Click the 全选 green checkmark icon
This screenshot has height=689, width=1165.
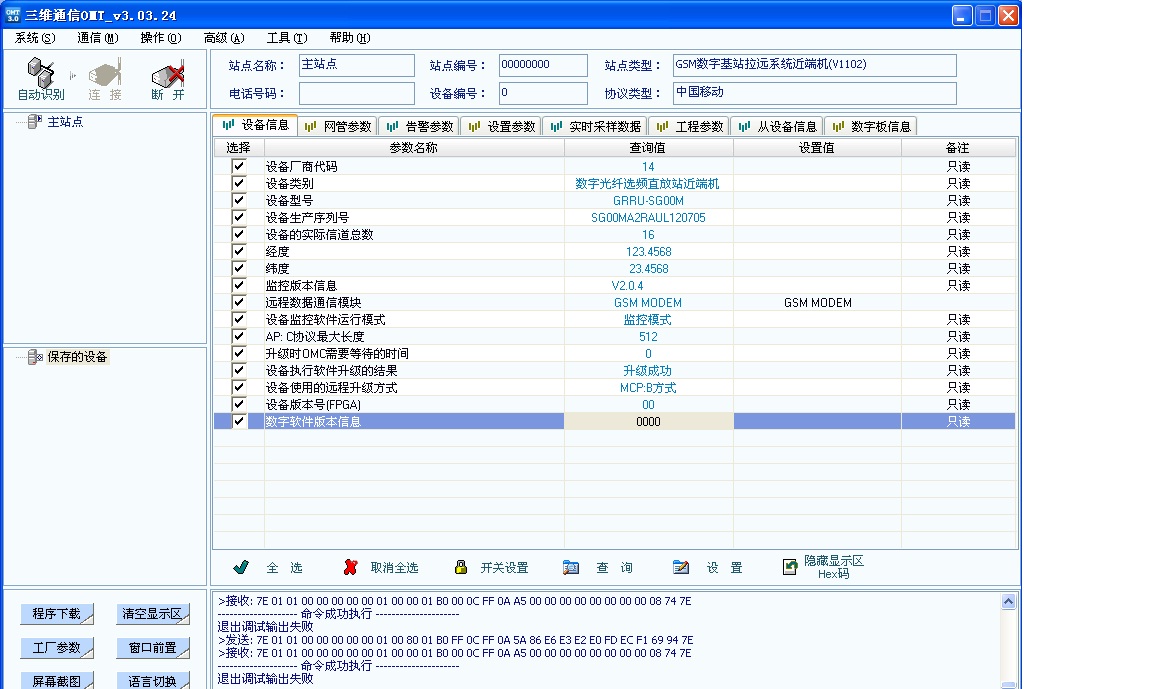coord(241,567)
